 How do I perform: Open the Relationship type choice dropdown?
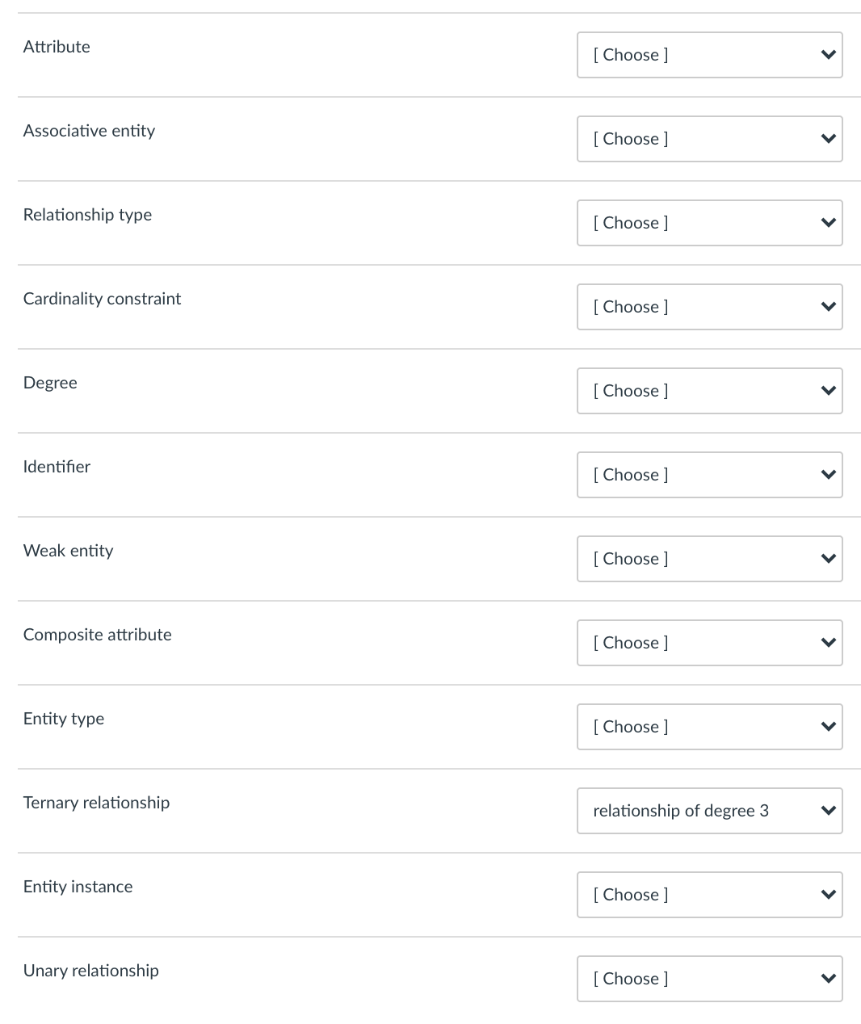pyautogui.click(x=709, y=223)
